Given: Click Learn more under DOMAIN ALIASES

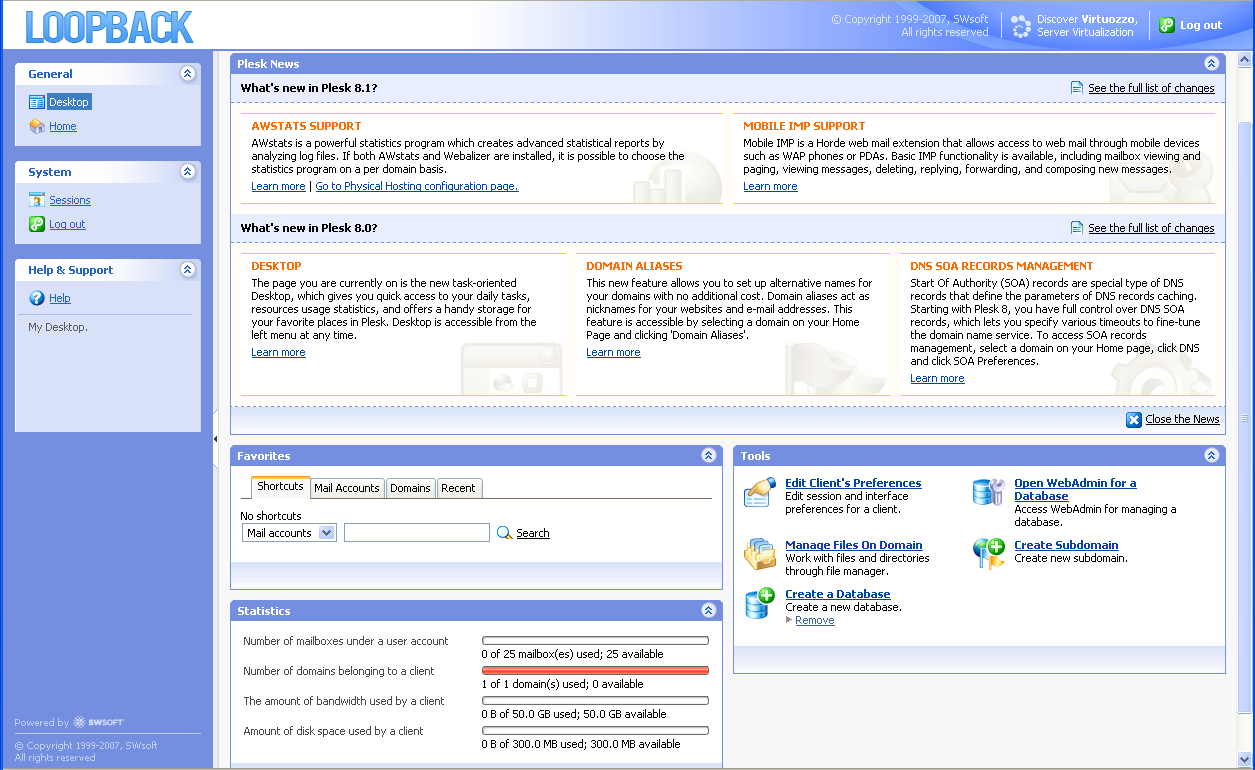Looking at the screenshot, I should [x=613, y=352].
